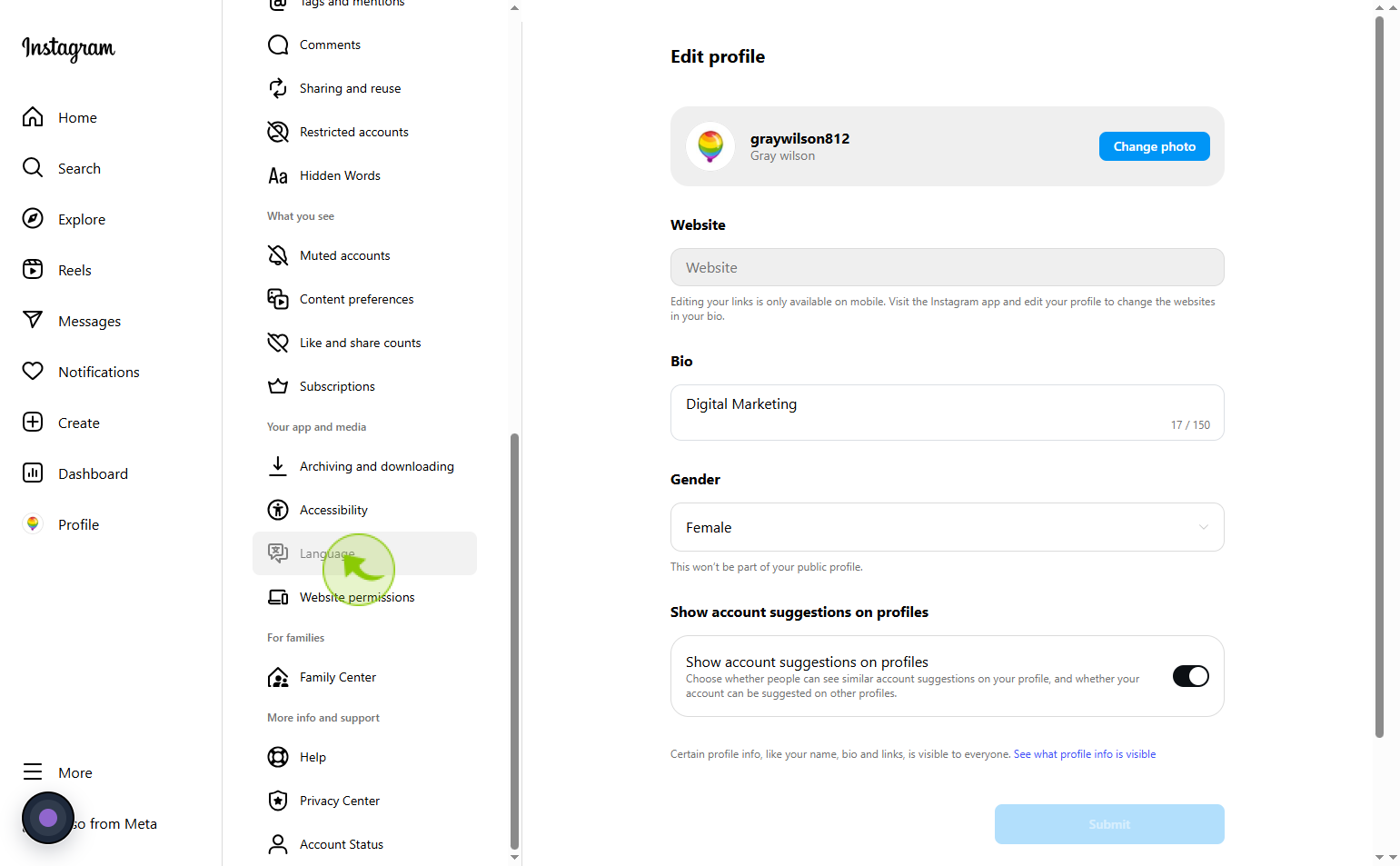Follow See what profile info is visible link
Image resolution: width=1400 pixels, height=866 pixels.
pos(1085,754)
